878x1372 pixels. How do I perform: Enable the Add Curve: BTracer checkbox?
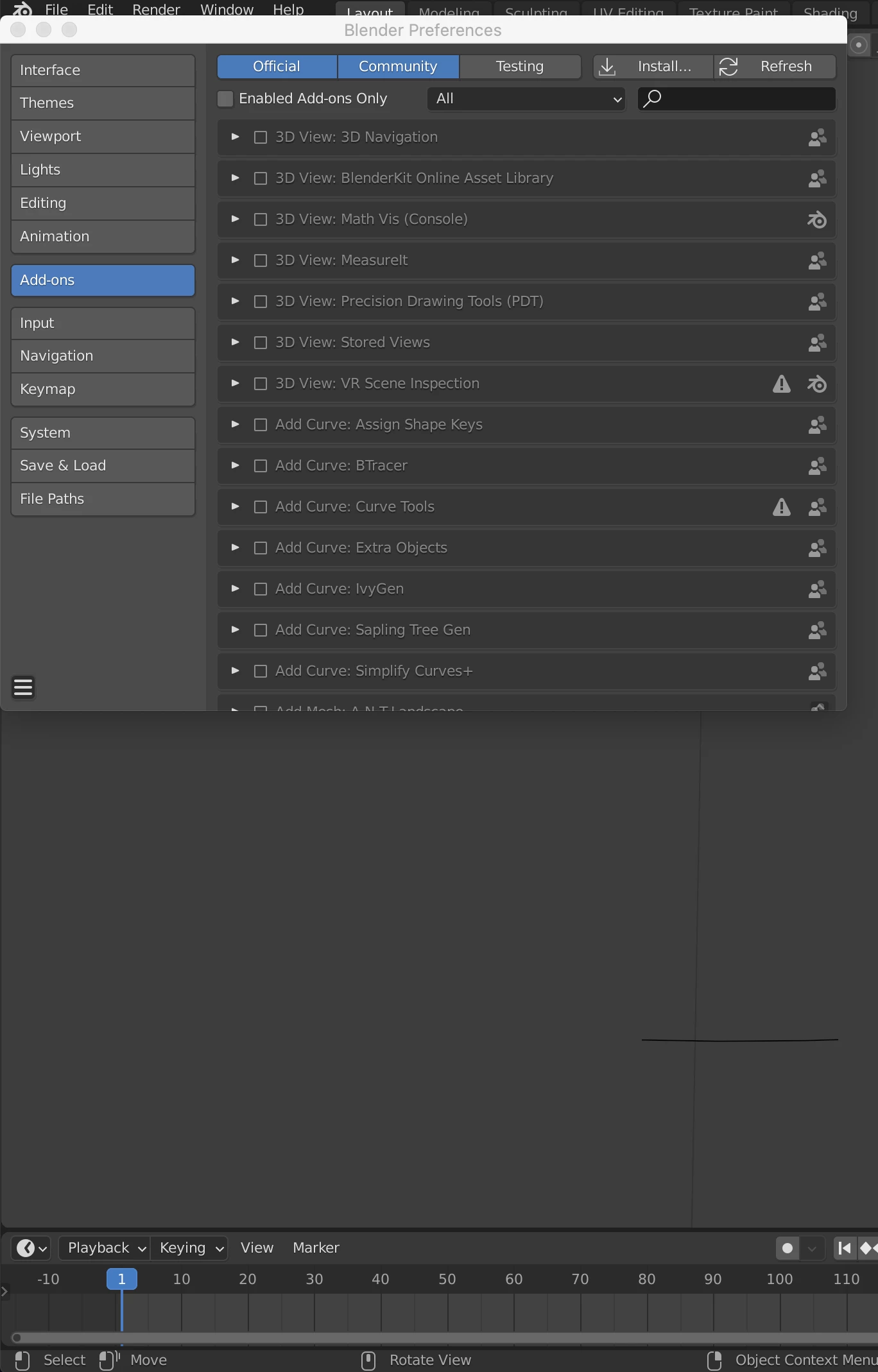(x=261, y=466)
